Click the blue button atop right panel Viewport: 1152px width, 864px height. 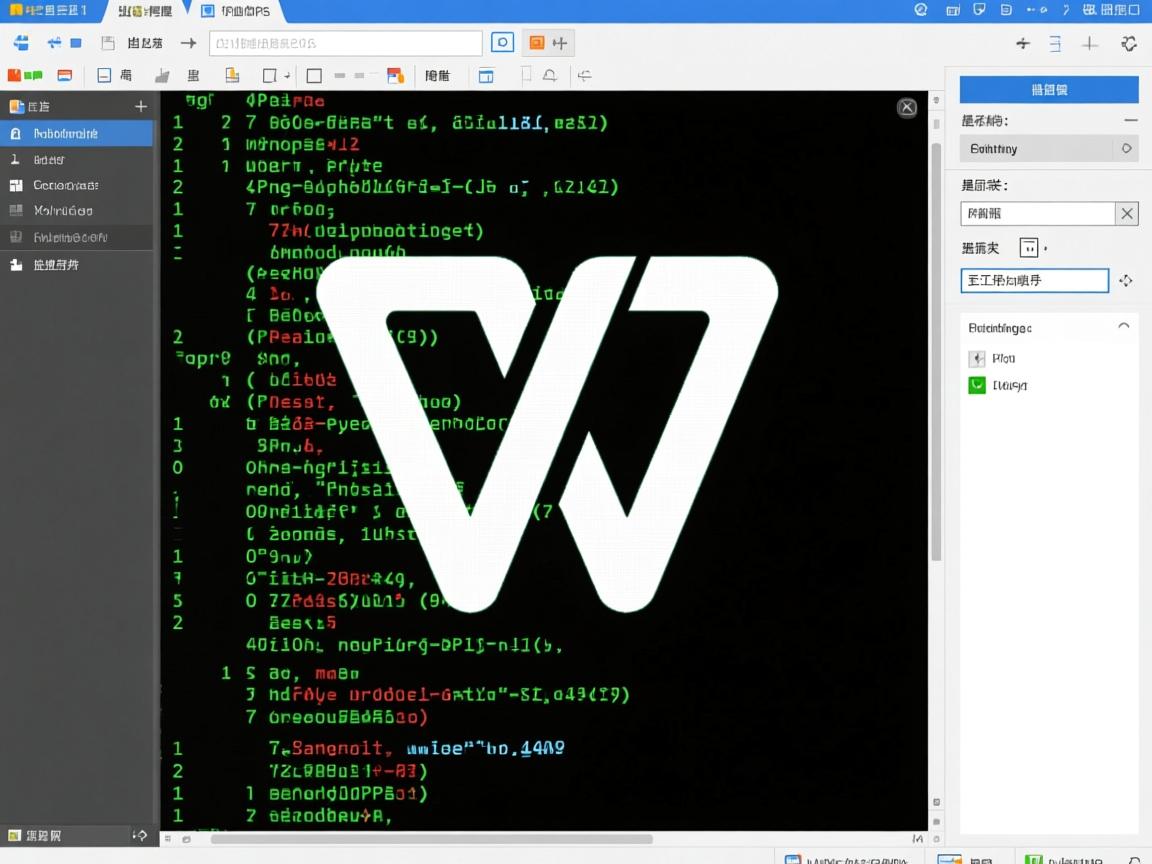1049,89
